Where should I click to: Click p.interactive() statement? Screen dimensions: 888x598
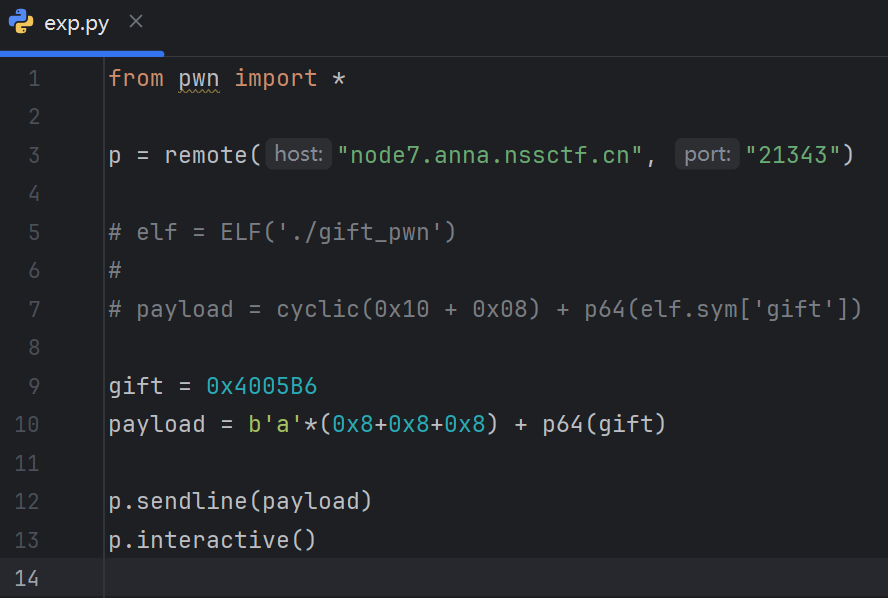point(212,540)
